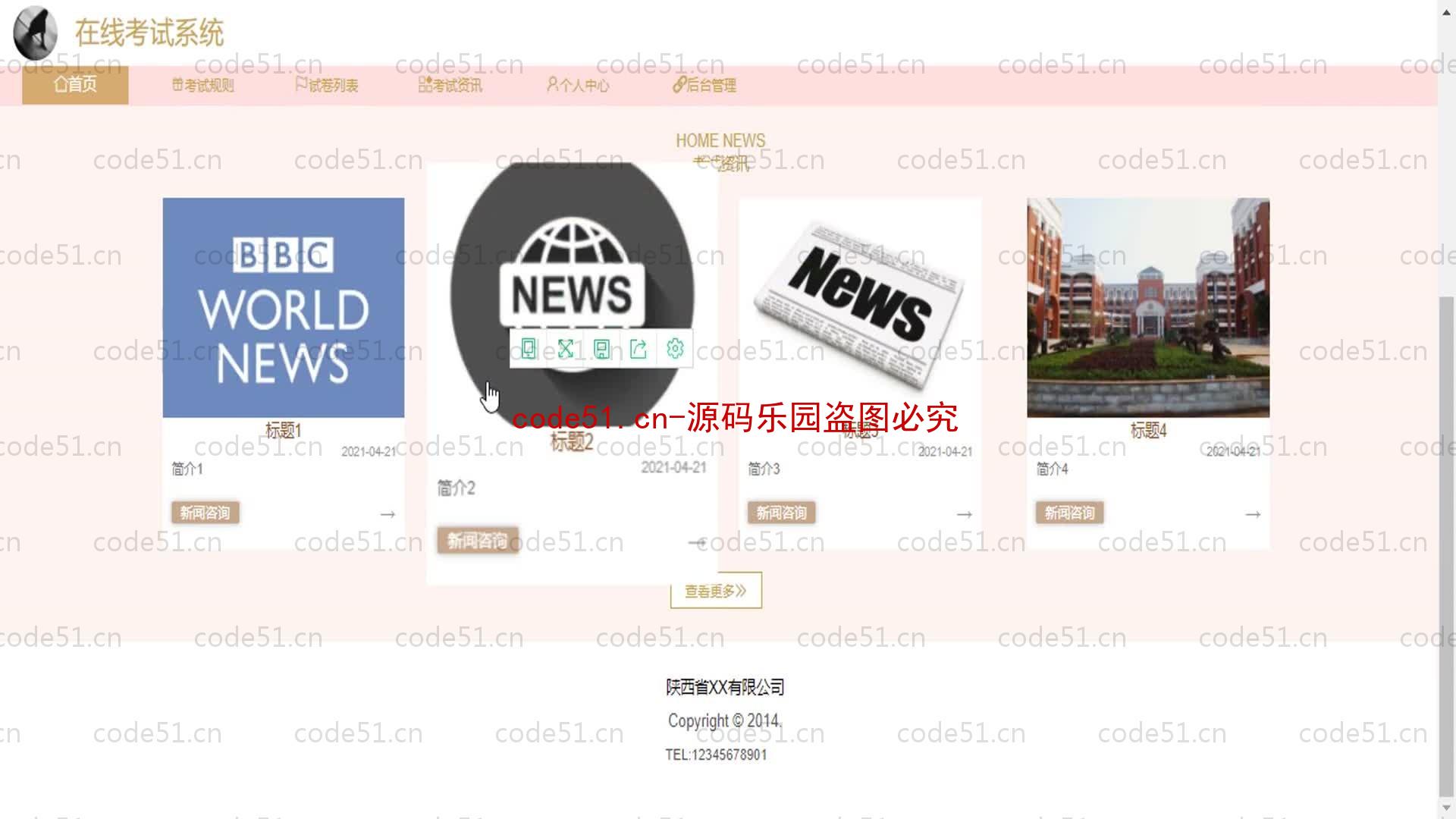Click 新闻咨询 button under 简介2
This screenshot has height=819, width=1456.
[x=478, y=541]
